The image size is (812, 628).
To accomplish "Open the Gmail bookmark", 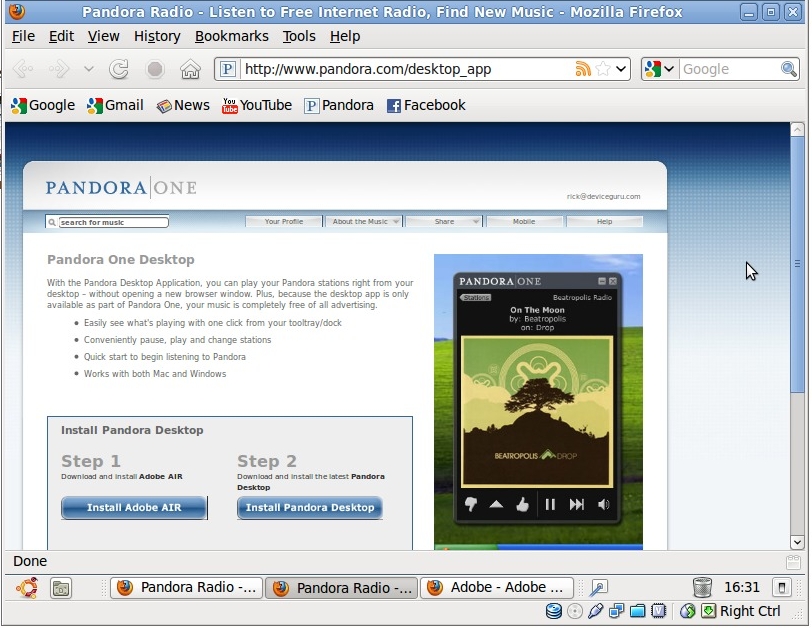I will pyautogui.click(x=115, y=105).
